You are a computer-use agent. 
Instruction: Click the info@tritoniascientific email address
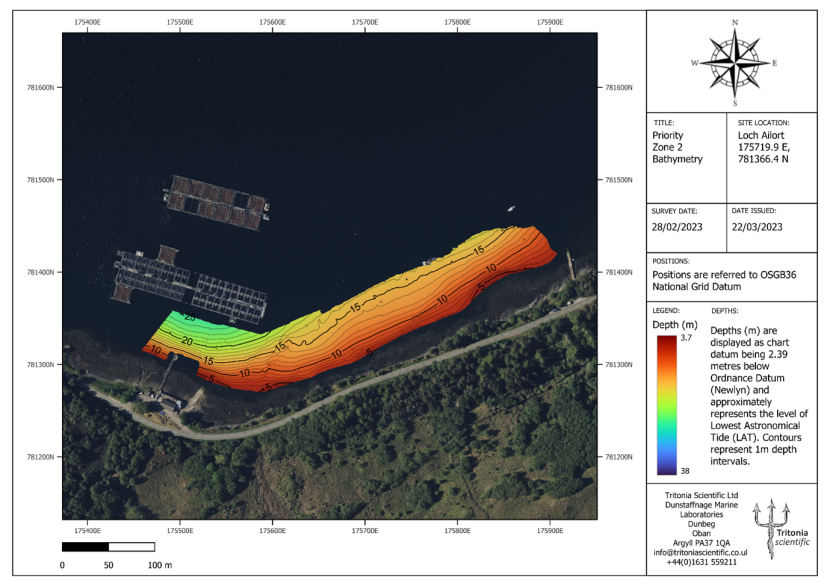click(700, 553)
